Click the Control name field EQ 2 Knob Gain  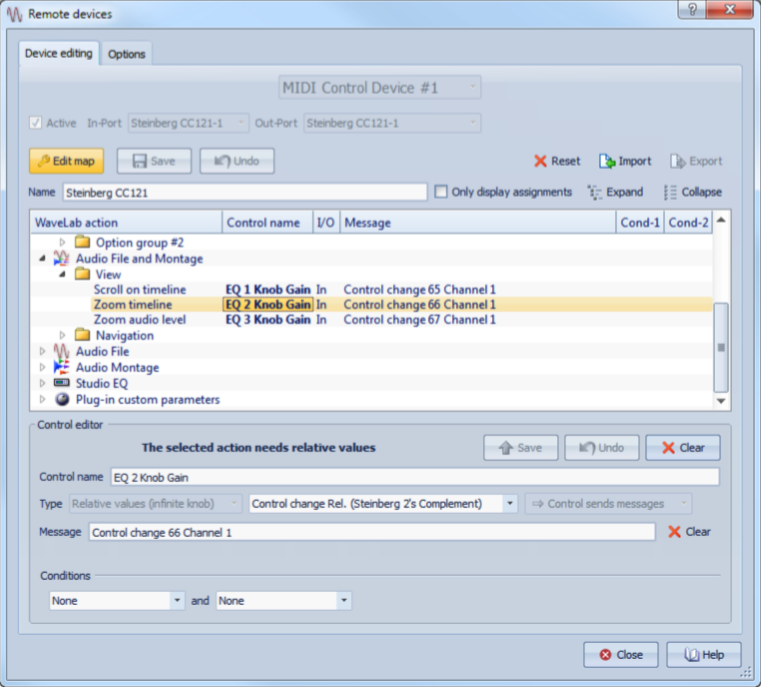click(x=415, y=477)
